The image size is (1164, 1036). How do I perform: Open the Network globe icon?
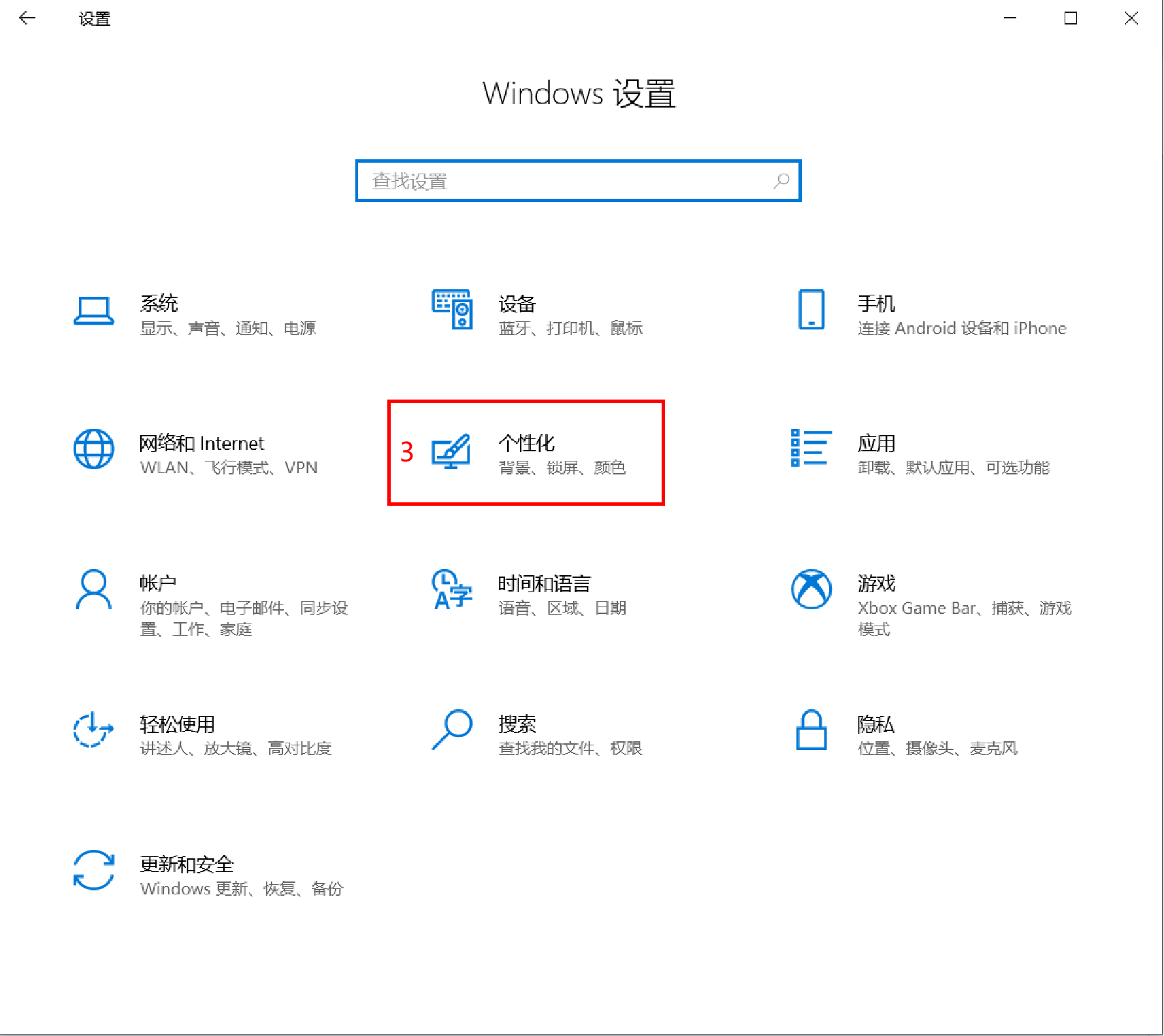tap(93, 449)
